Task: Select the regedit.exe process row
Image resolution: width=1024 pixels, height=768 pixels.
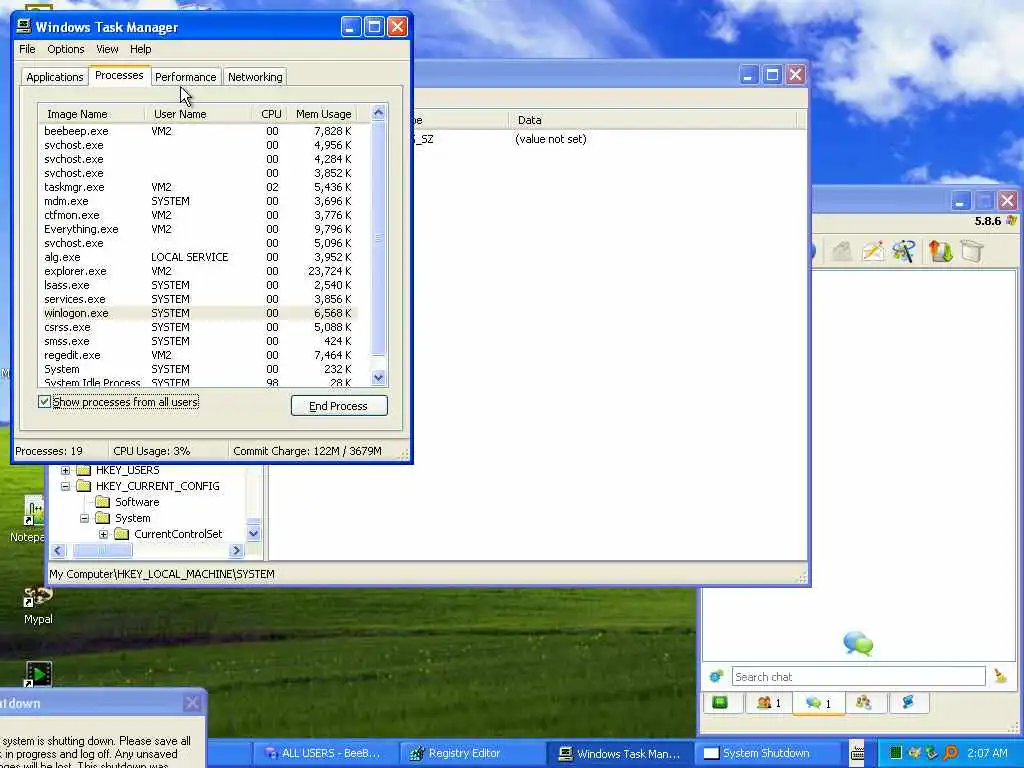Action: [x=199, y=355]
